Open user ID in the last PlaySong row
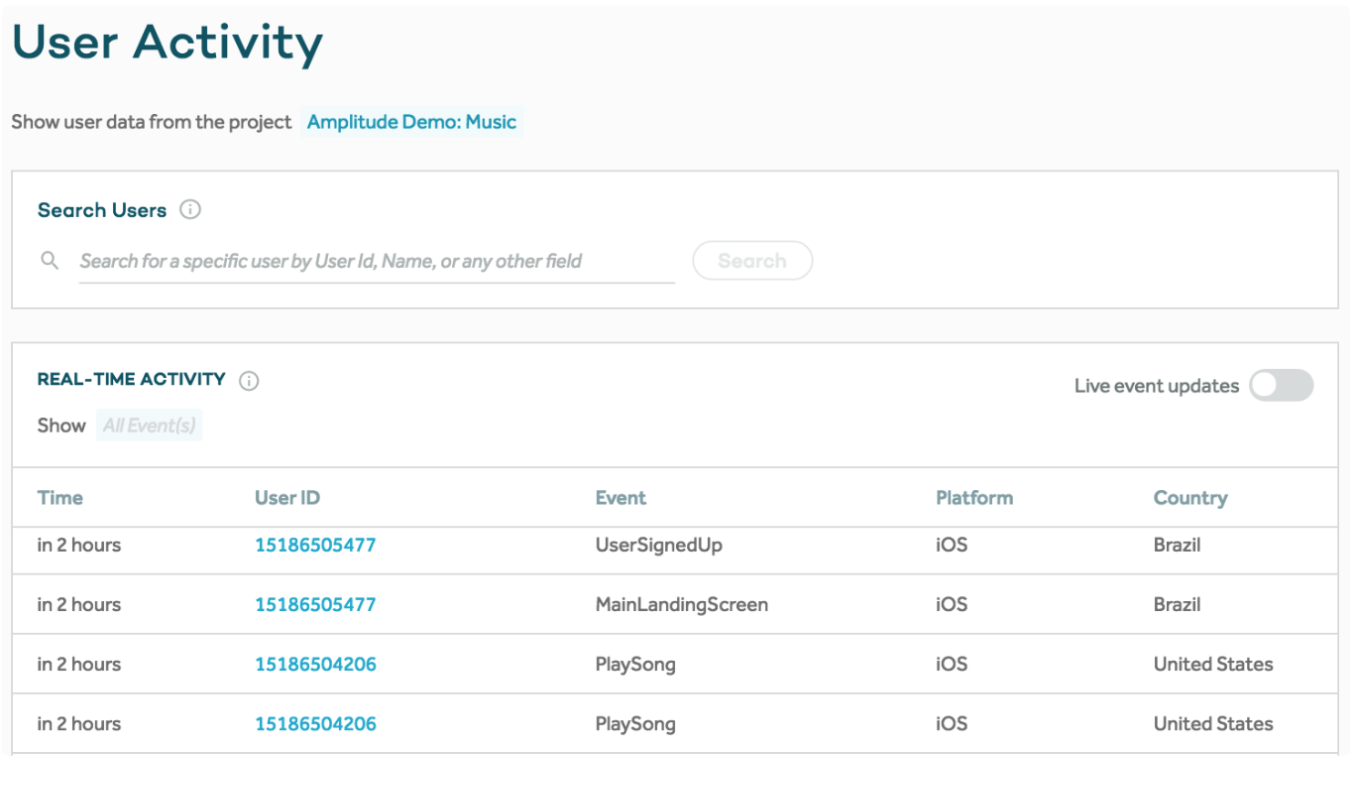 pyautogui.click(x=315, y=724)
